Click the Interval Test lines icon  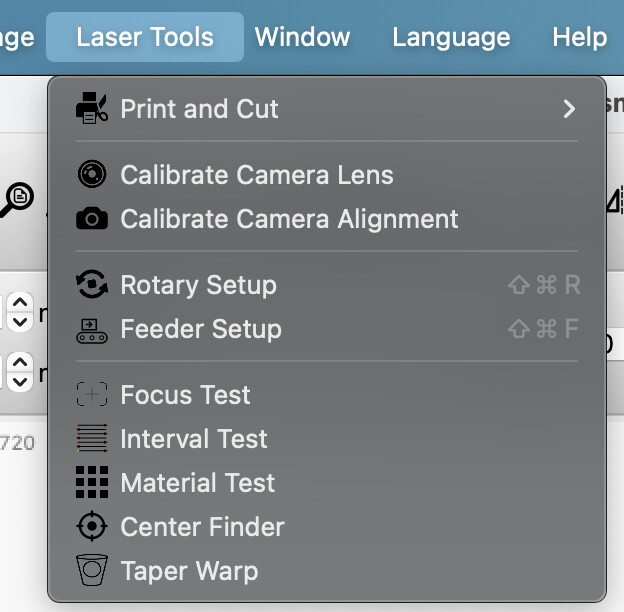click(x=92, y=438)
